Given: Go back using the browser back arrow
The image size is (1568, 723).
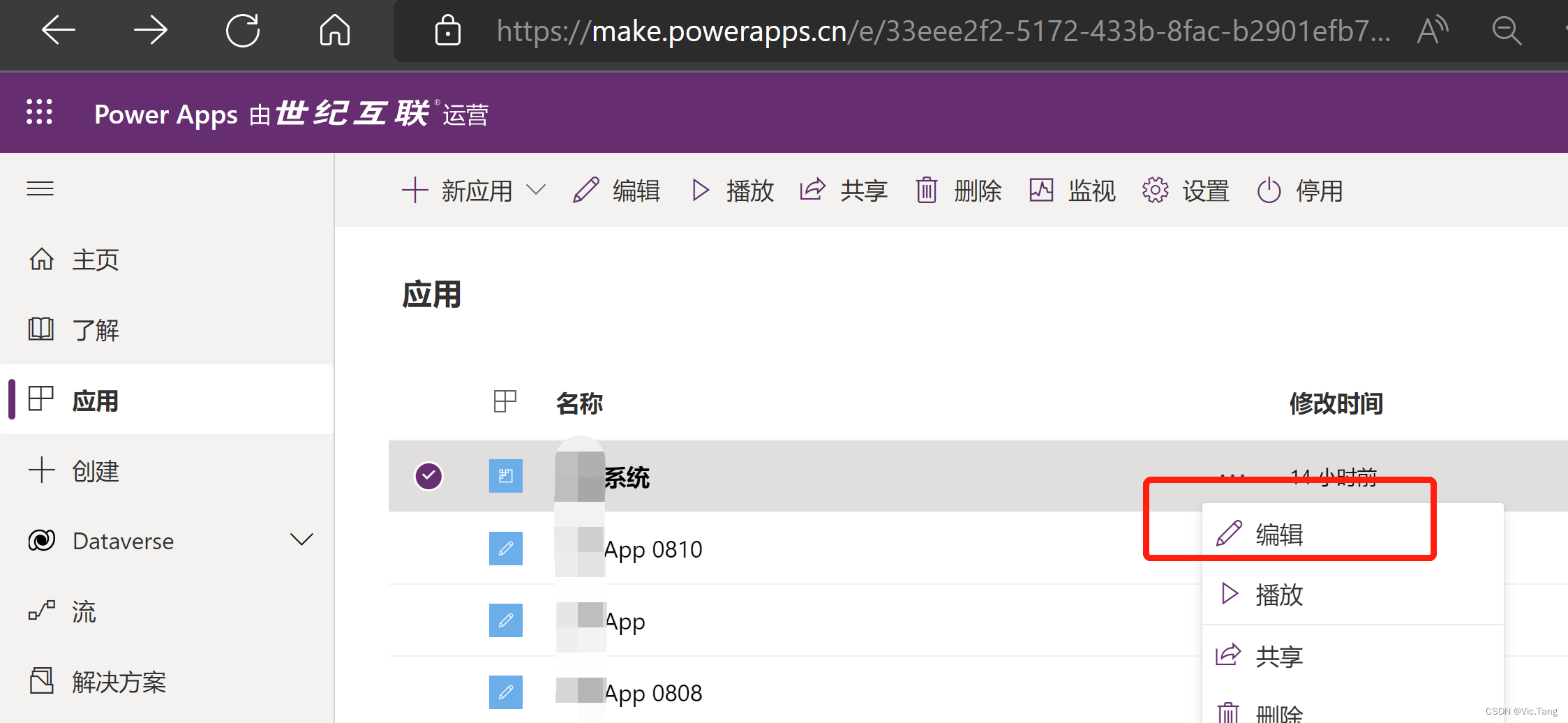Looking at the screenshot, I should [x=58, y=31].
